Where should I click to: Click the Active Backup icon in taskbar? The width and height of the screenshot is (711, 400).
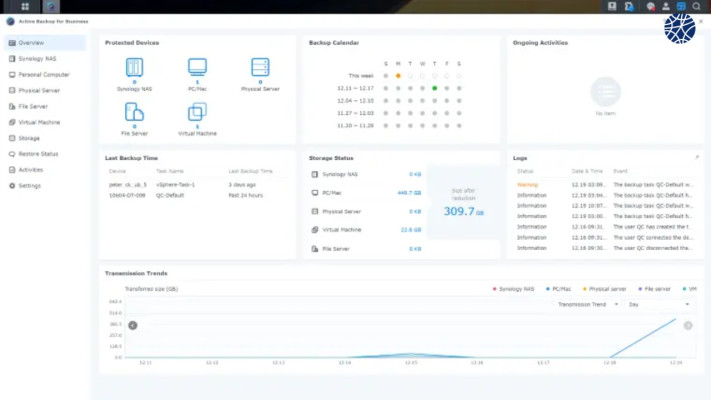click(x=51, y=6)
